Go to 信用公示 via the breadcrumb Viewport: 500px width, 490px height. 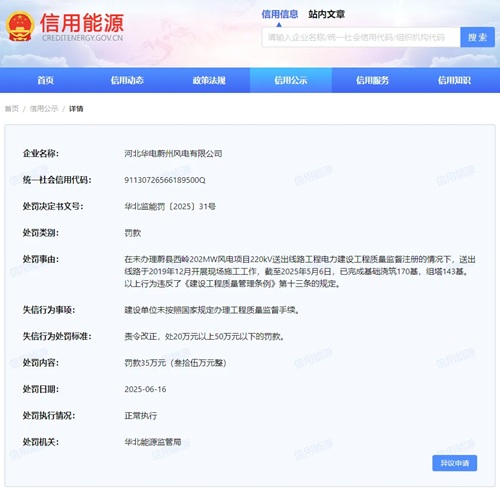tap(44, 109)
